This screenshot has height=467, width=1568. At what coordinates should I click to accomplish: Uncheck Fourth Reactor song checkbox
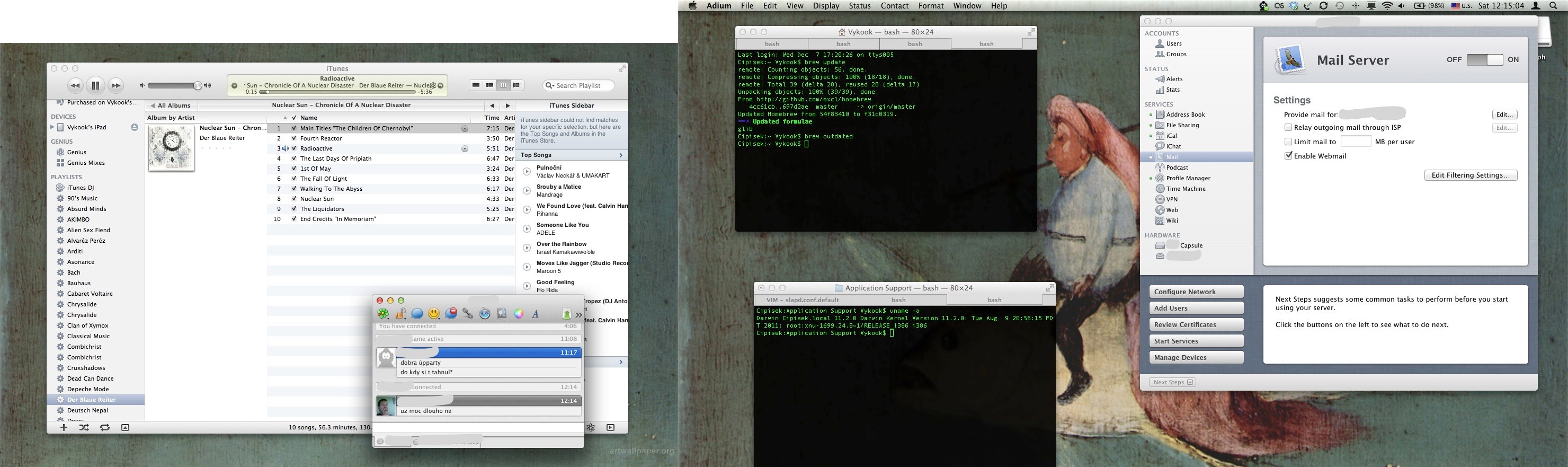294,138
